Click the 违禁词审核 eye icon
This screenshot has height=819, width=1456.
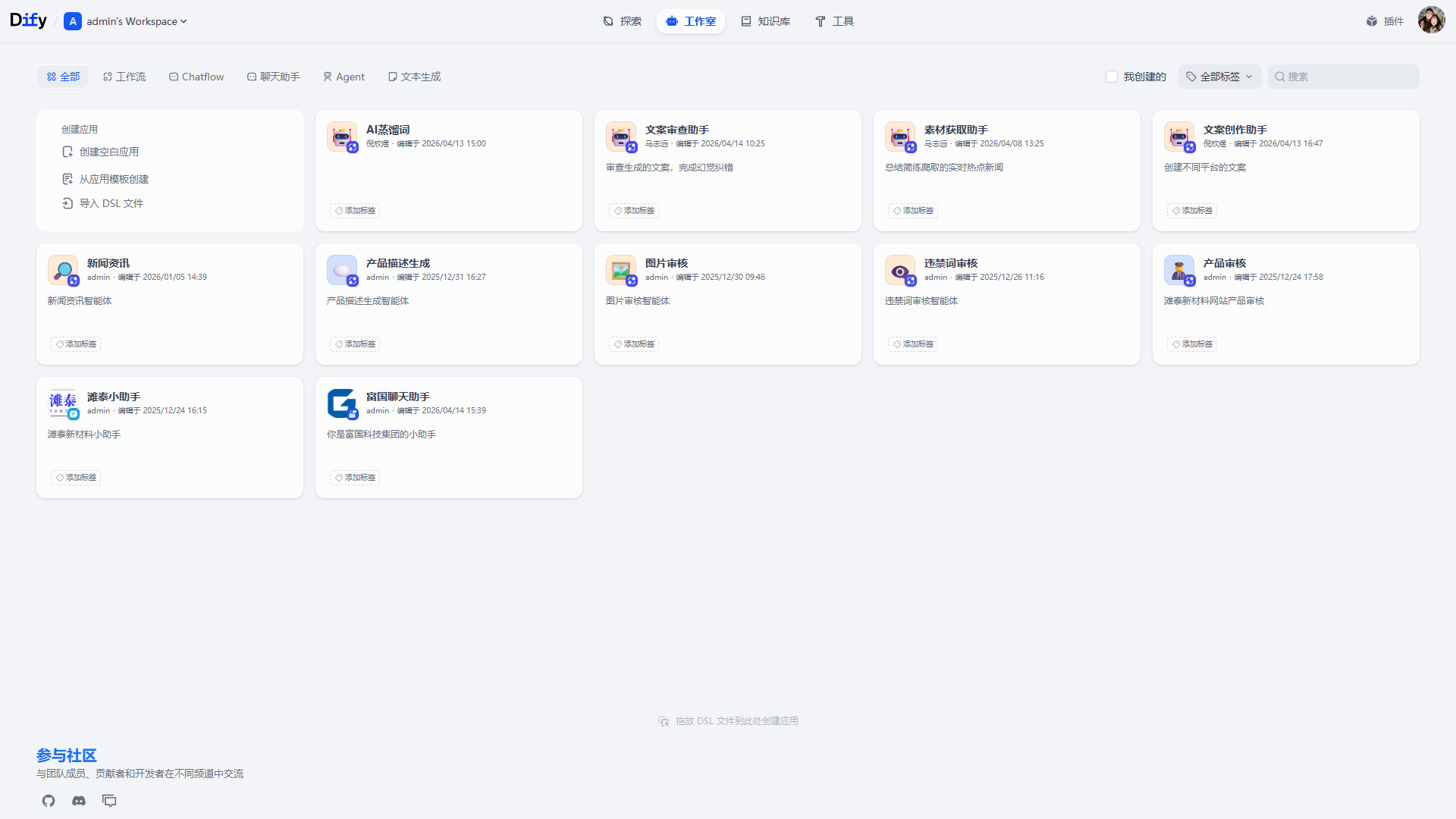[900, 270]
